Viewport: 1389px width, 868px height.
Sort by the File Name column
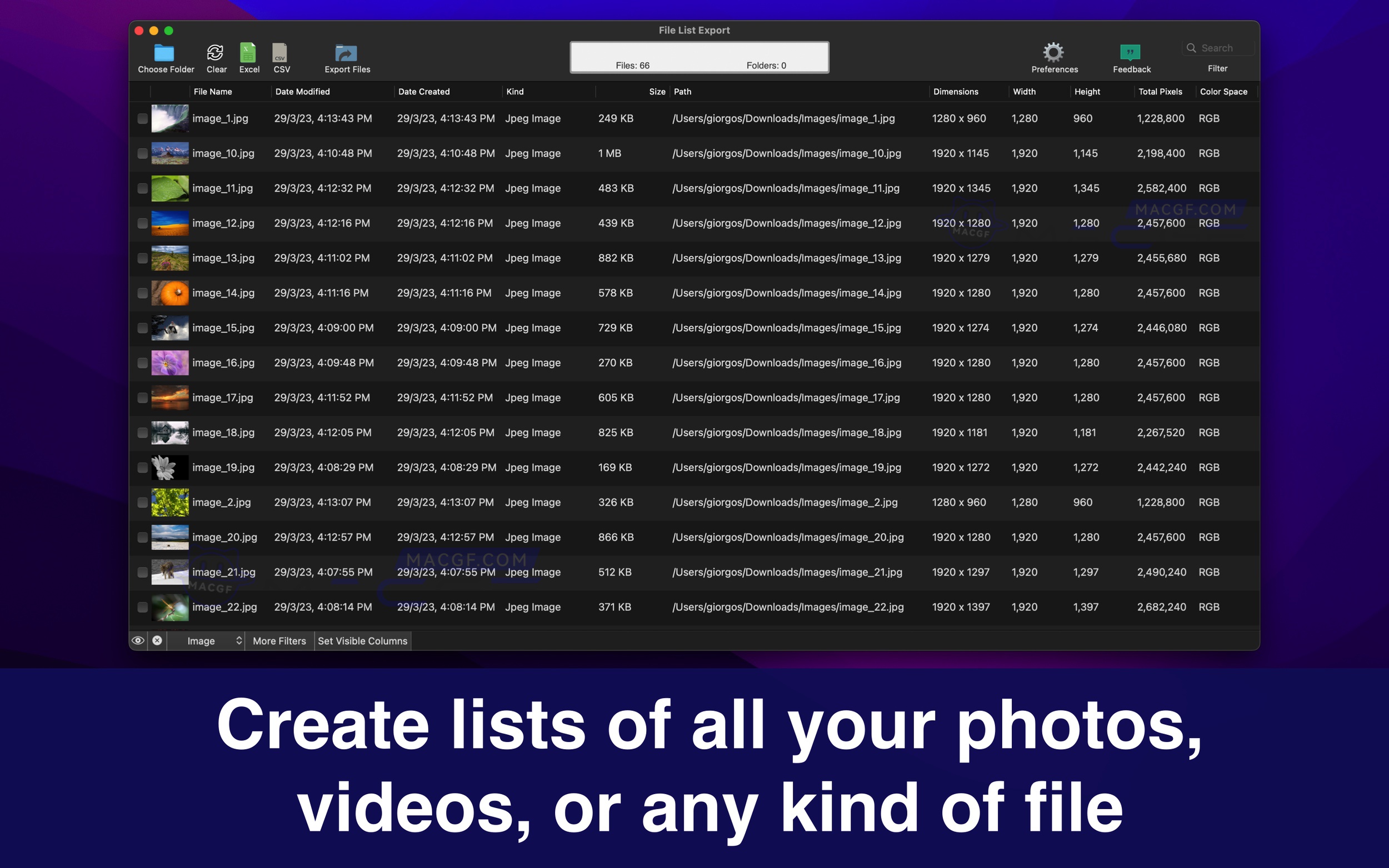click(x=213, y=91)
